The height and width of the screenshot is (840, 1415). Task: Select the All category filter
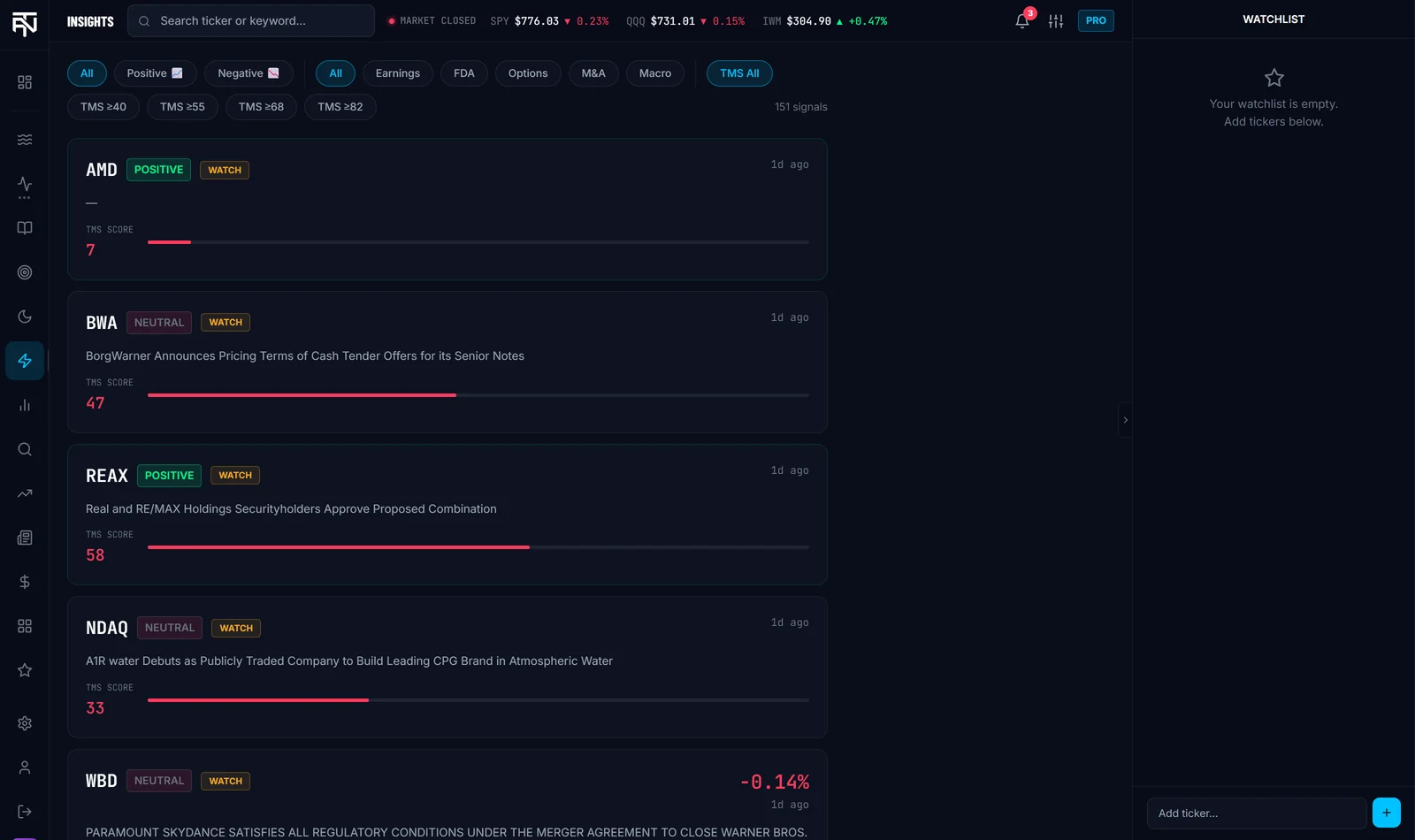pyautogui.click(x=335, y=73)
